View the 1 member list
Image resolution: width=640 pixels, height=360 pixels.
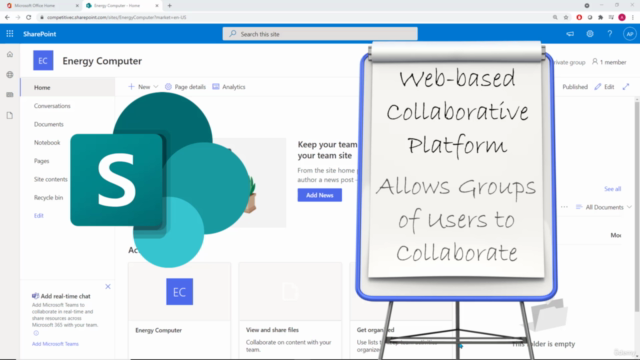pyautogui.click(x=609, y=62)
